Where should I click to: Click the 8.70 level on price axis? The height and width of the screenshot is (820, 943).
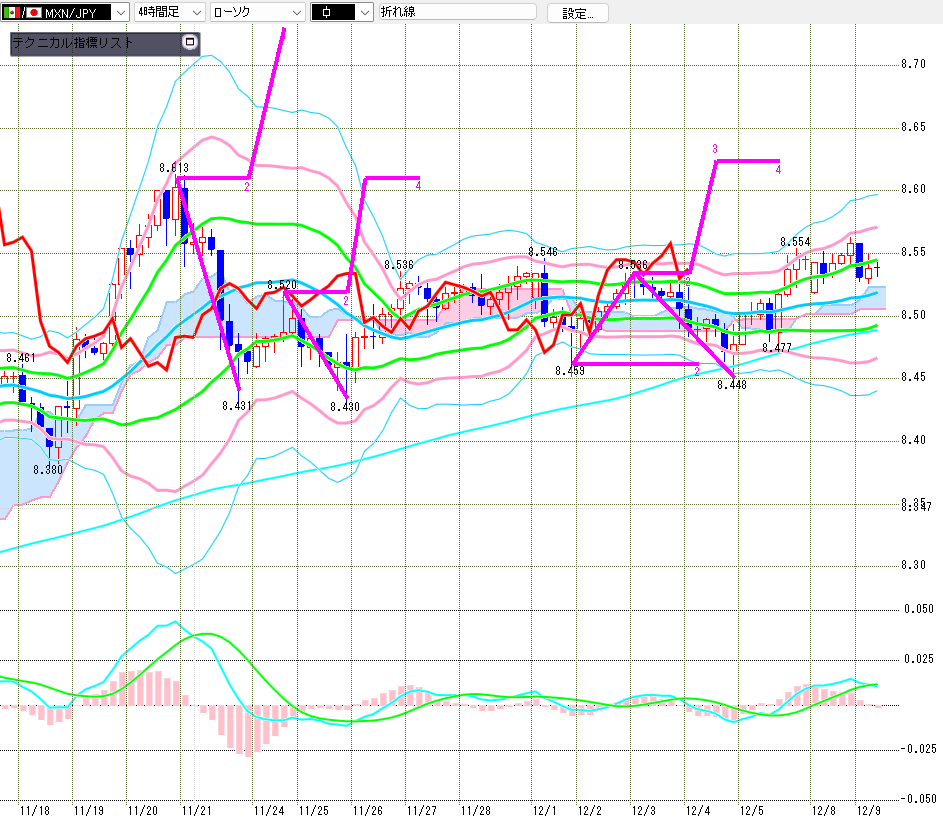913,64
